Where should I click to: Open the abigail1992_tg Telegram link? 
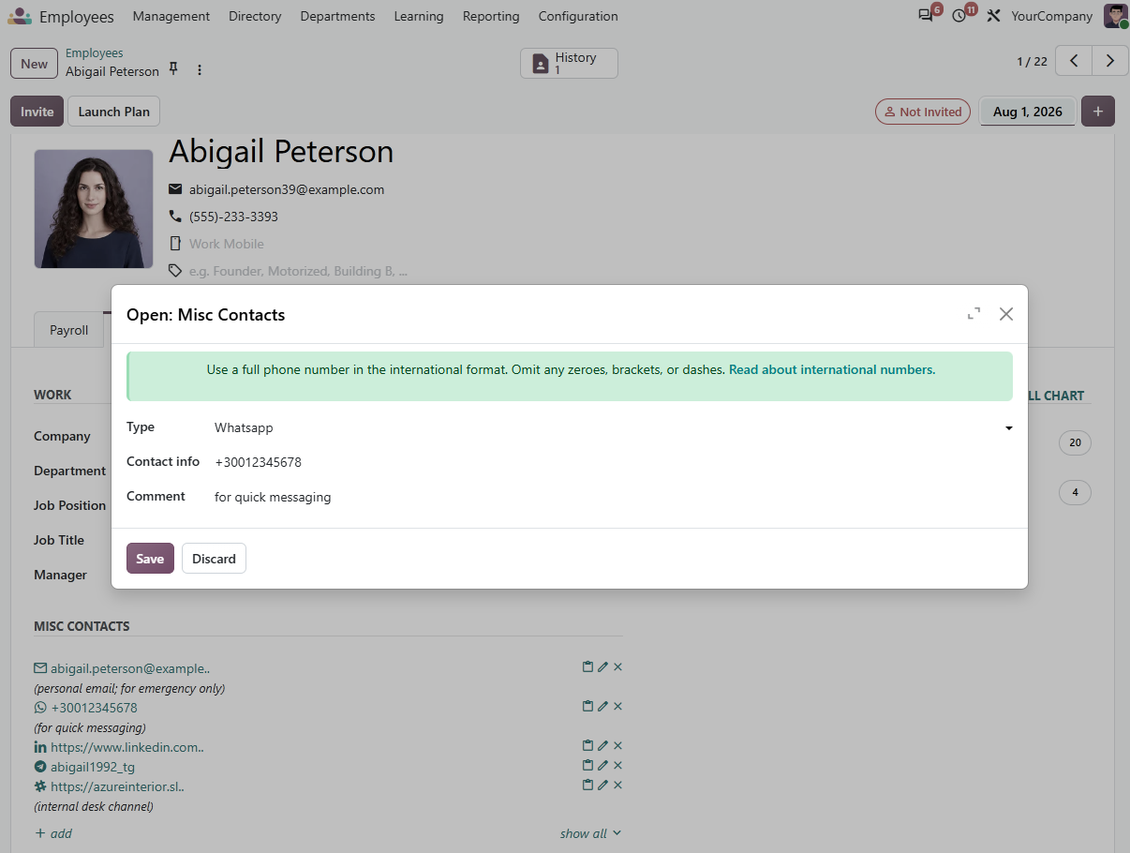click(x=92, y=767)
